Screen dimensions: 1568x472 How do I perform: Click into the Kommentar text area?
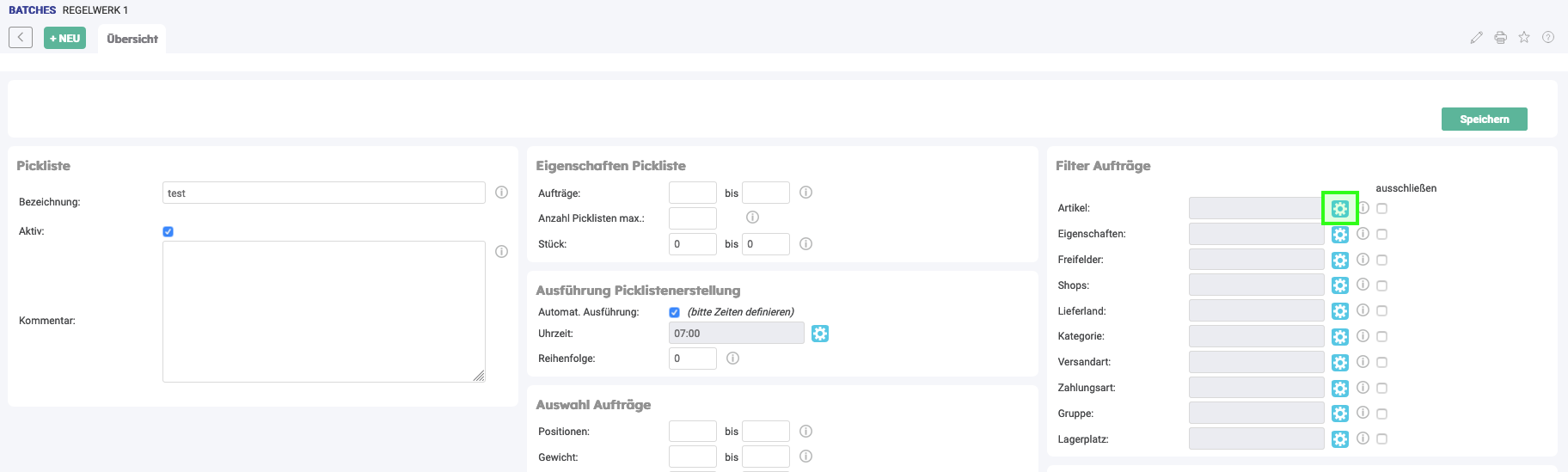pyautogui.click(x=323, y=311)
